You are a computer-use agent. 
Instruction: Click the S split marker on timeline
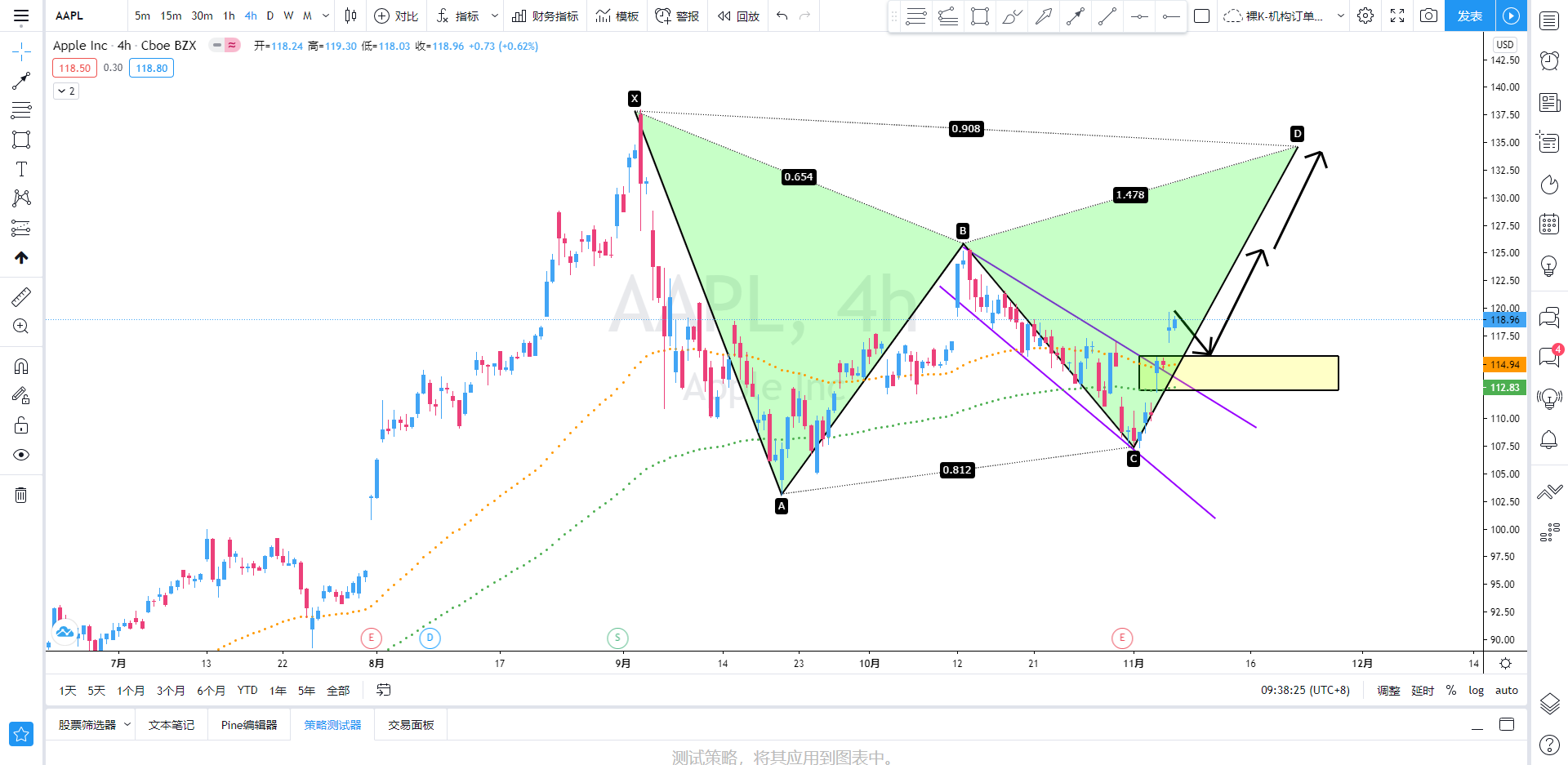point(617,638)
